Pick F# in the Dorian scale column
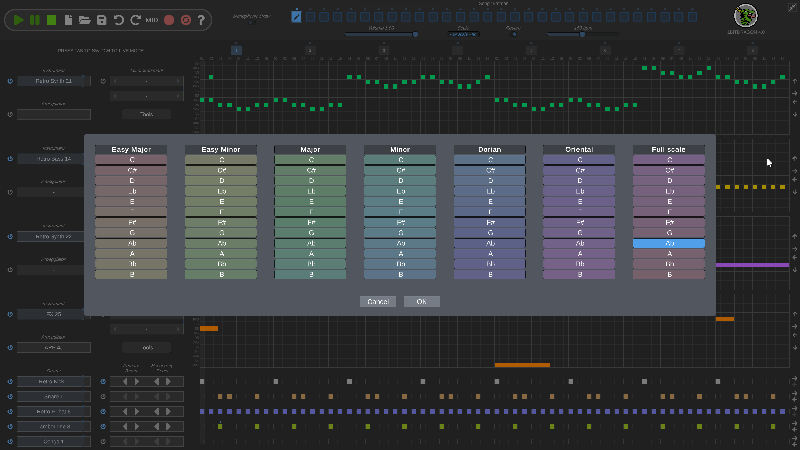 tap(489, 222)
